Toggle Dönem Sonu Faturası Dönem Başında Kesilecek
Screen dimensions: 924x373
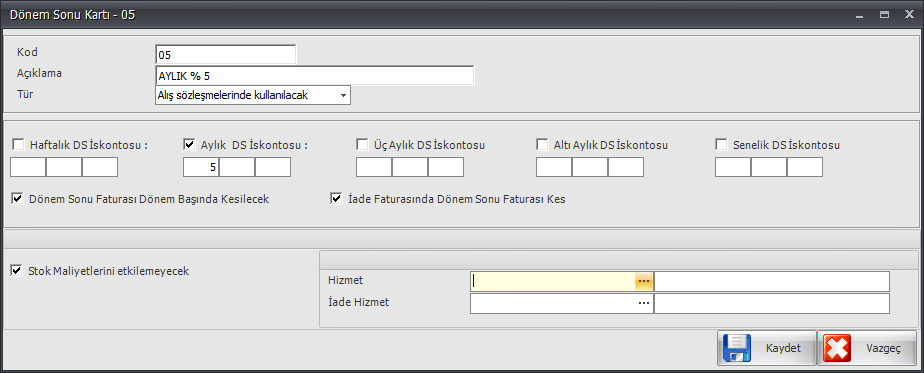click(18, 199)
